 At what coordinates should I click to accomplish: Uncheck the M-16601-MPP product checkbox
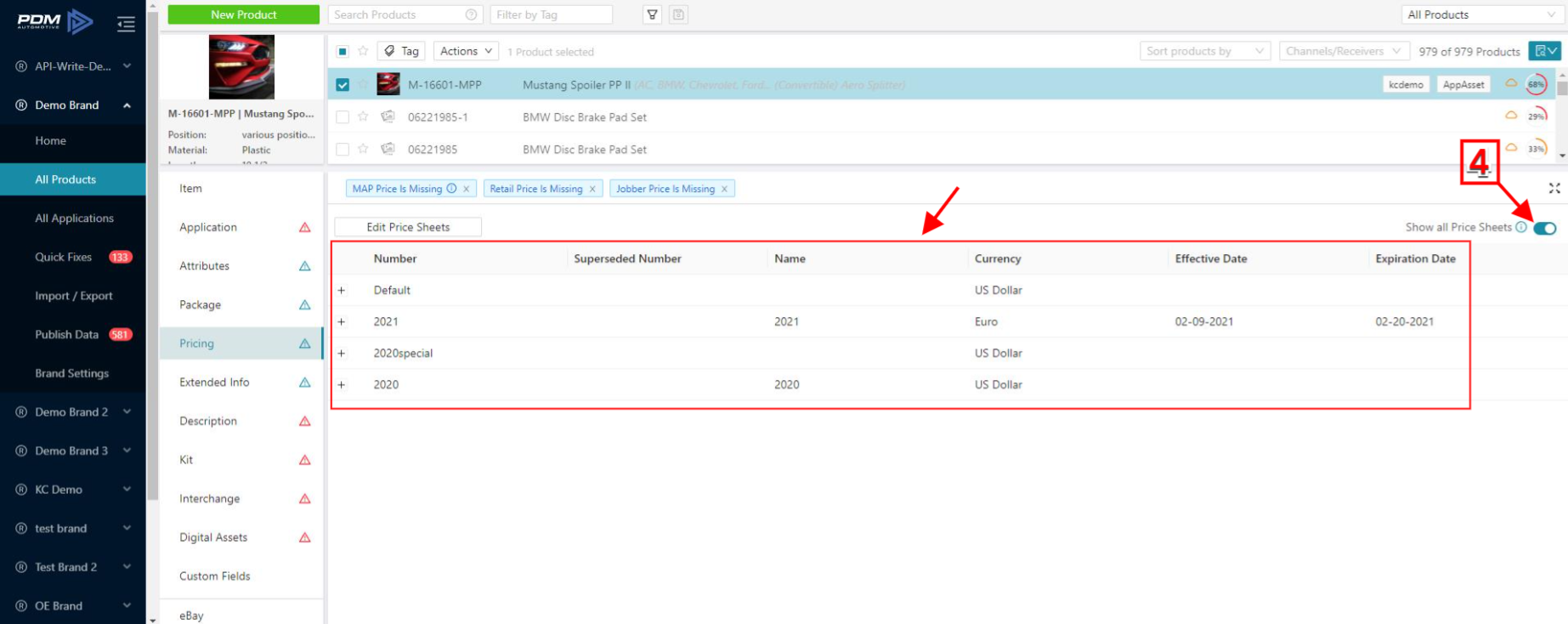342,84
